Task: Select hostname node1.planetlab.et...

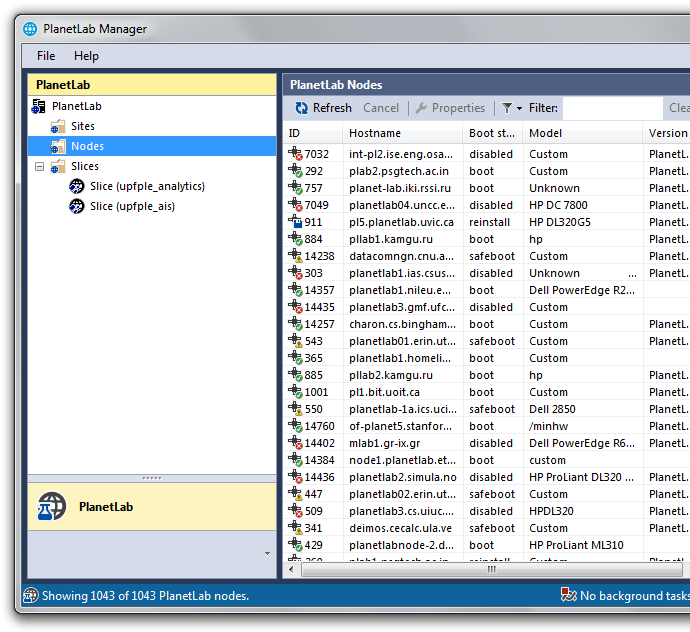Action: (402, 460)
